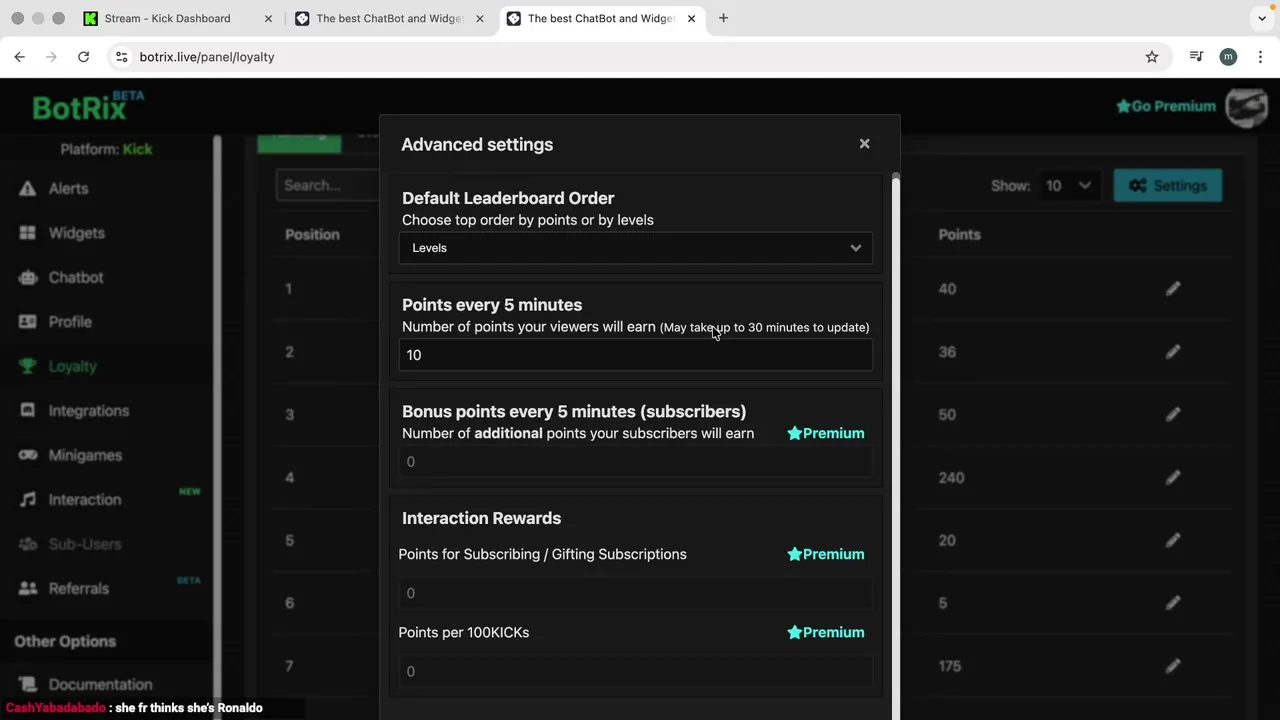Open the Interaction music note icon
The height and width of the screenshot is (720, 1280).
click(x=27, y=500)
